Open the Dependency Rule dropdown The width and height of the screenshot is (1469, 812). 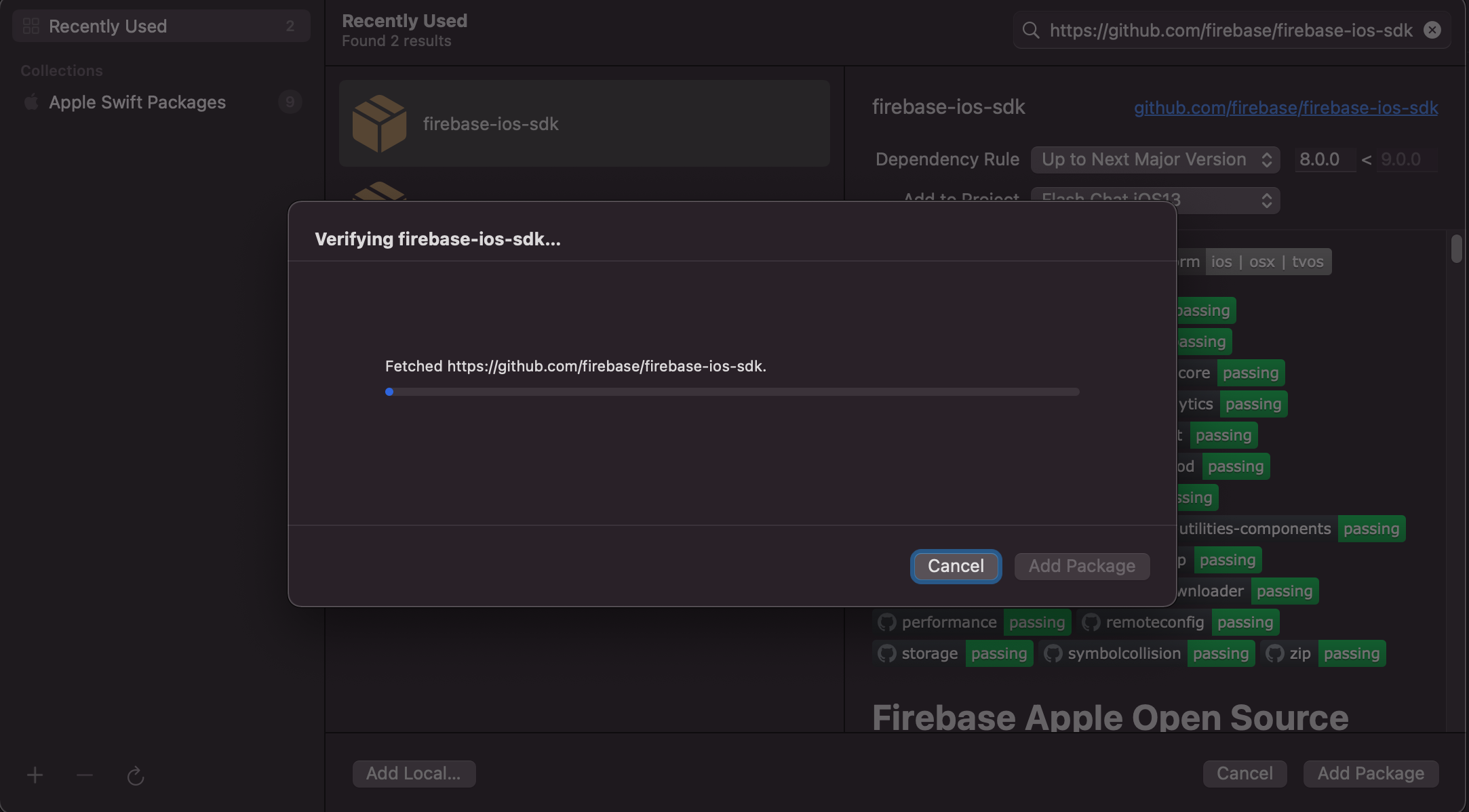point(1155,159)
